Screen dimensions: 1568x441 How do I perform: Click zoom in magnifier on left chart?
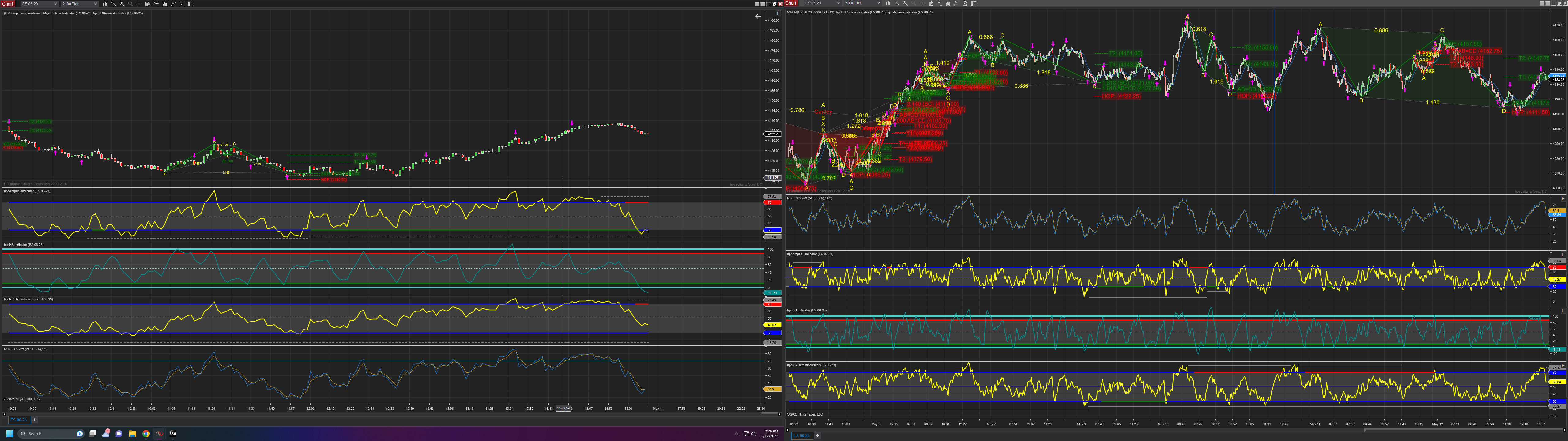coord(123,4)
